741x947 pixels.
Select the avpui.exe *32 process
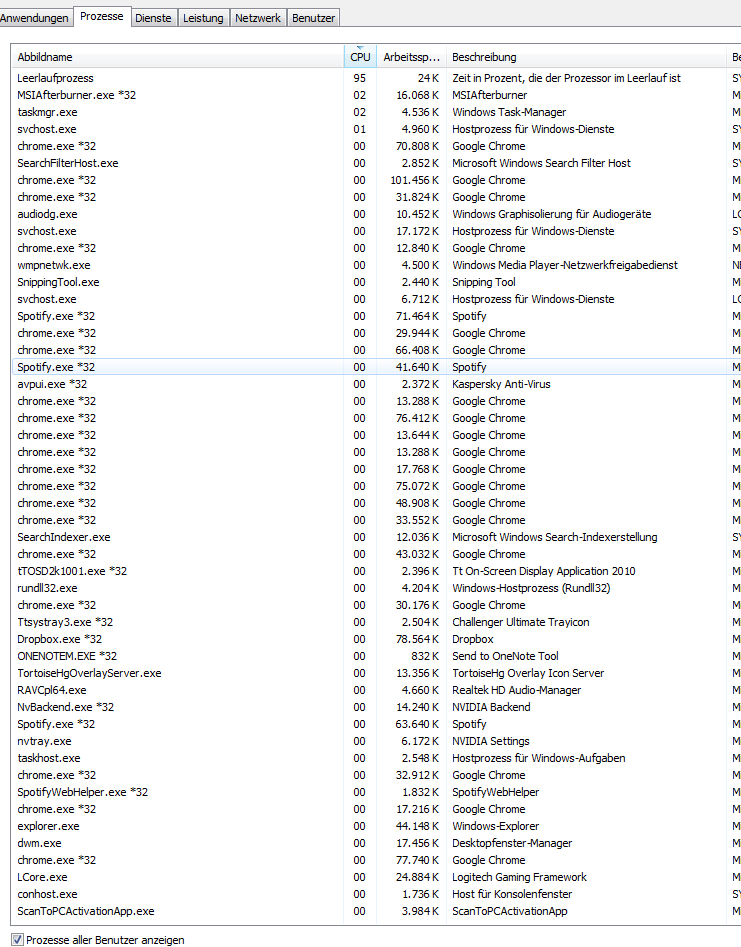pyautogui.click(x=376, y=384)
